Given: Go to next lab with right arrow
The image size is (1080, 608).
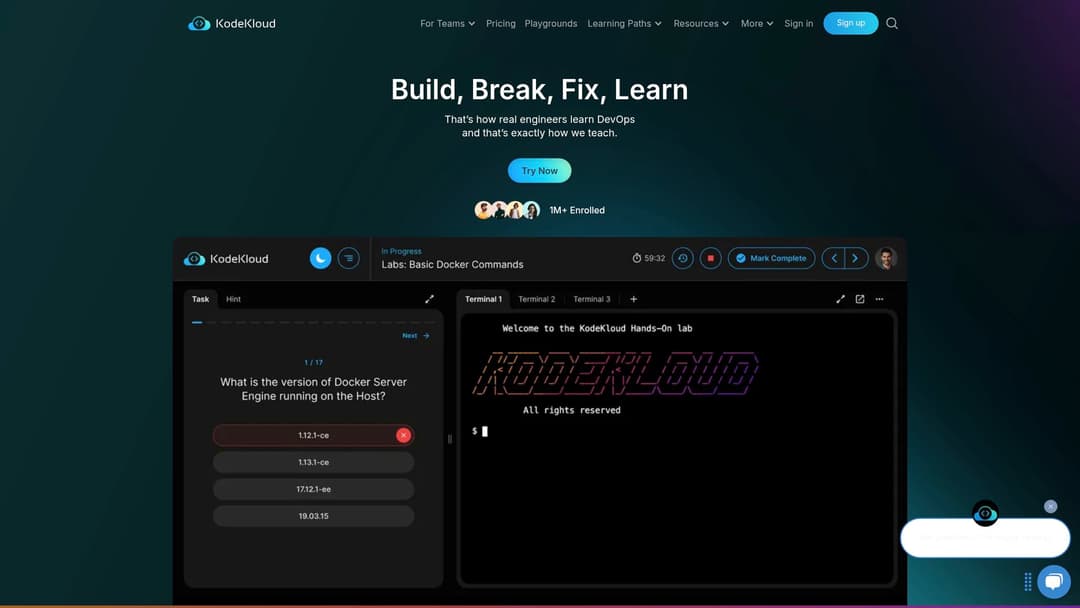Looking at the screenshot, I should [x=855, y=258].
